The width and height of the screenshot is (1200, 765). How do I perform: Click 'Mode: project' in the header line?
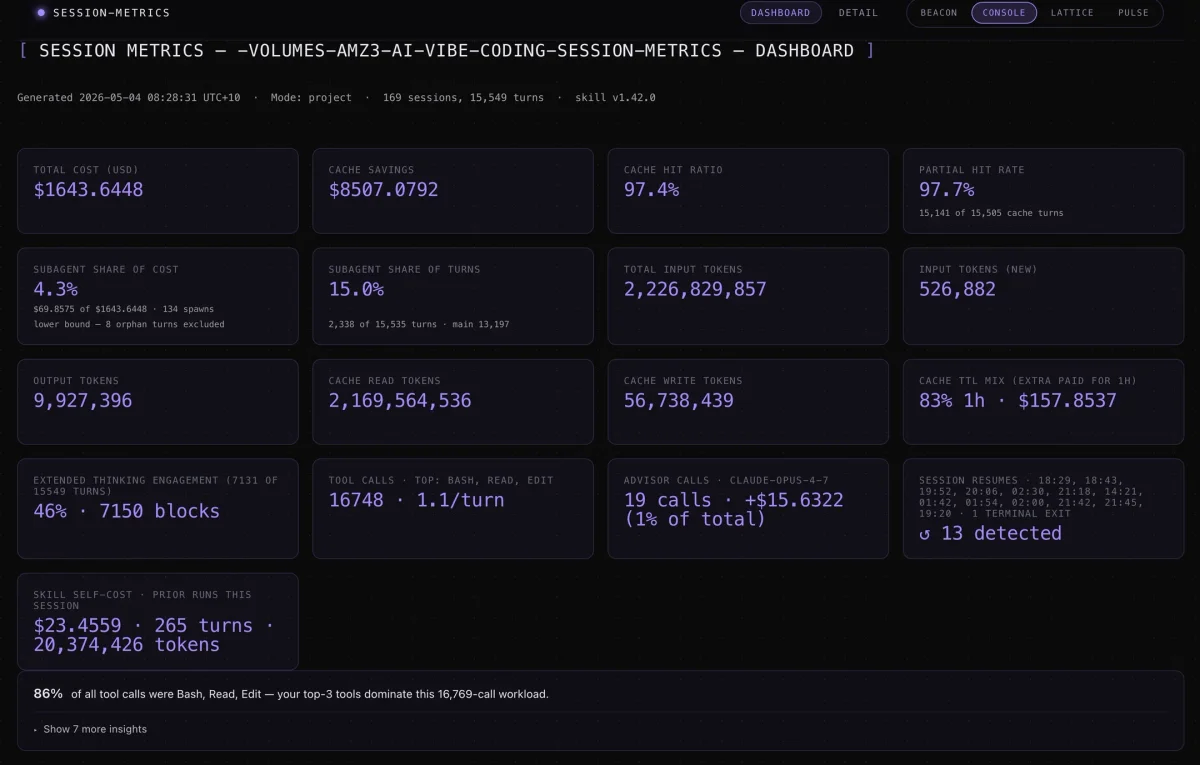pos(311,97)
